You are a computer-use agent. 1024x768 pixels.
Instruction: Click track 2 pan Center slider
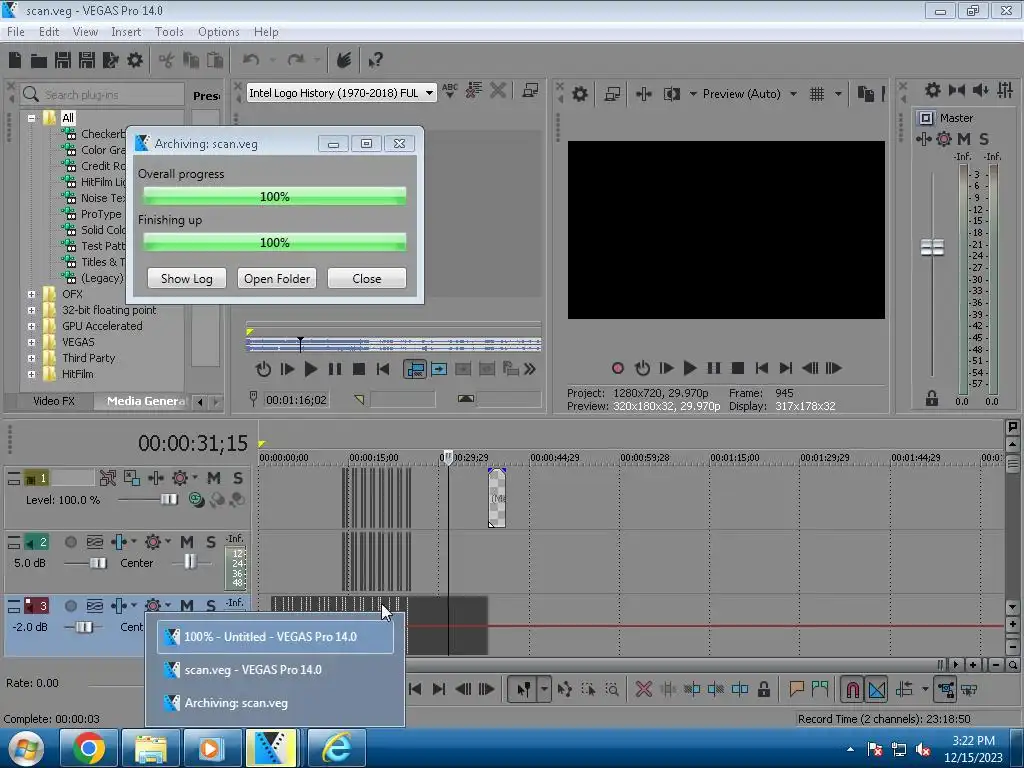[189, 562]
